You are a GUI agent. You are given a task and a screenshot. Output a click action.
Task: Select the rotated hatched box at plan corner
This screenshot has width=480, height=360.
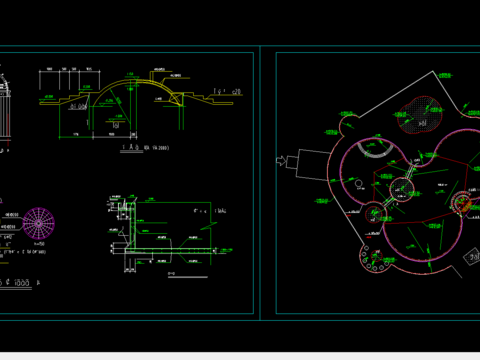[x=472, y=256]
